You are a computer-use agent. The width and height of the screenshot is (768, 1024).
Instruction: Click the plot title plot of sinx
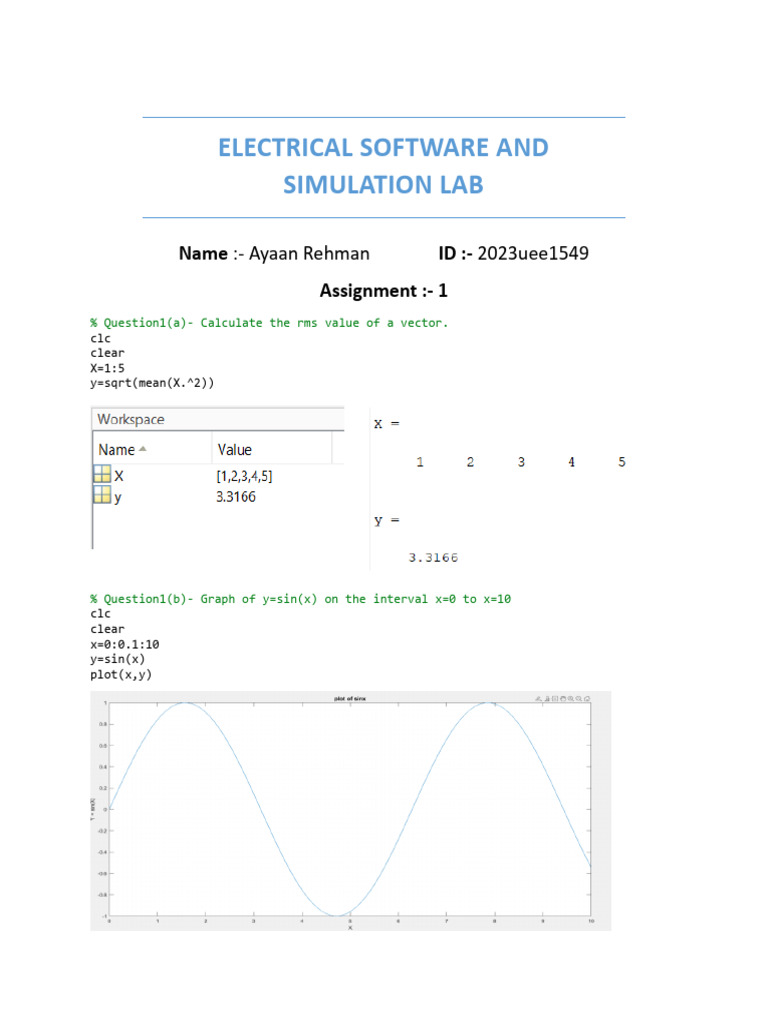[x=350, y=698]
